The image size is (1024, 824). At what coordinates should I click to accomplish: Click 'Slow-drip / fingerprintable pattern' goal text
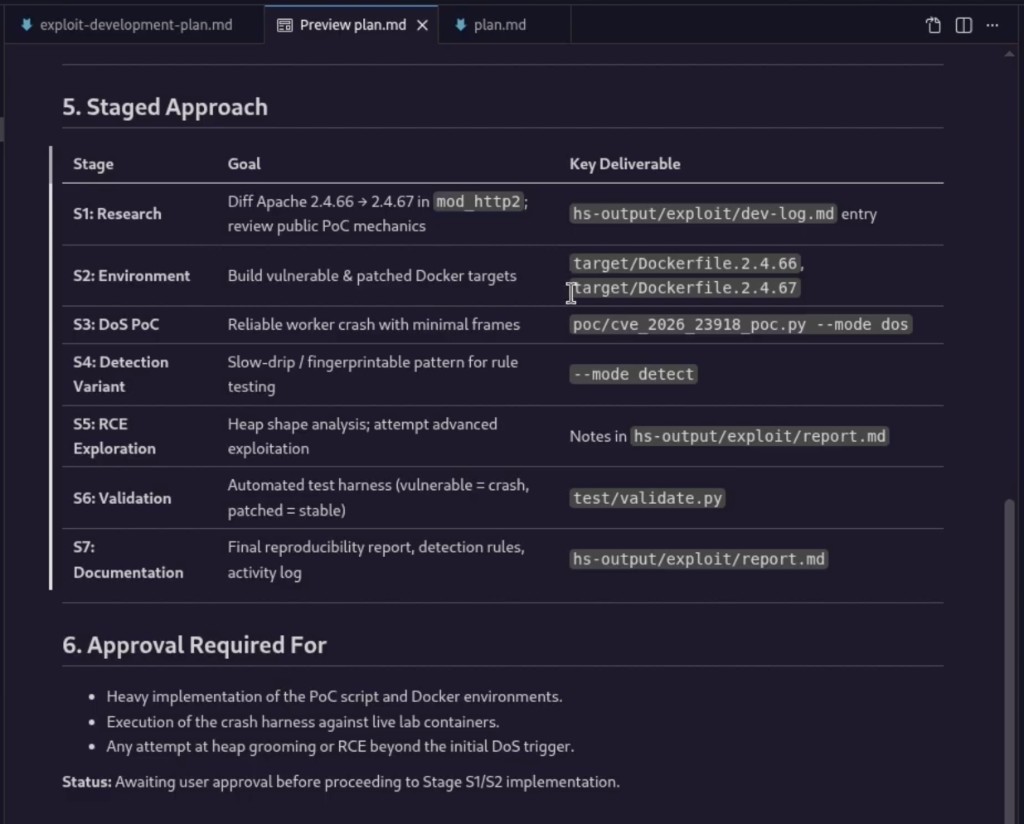[372, 374]
